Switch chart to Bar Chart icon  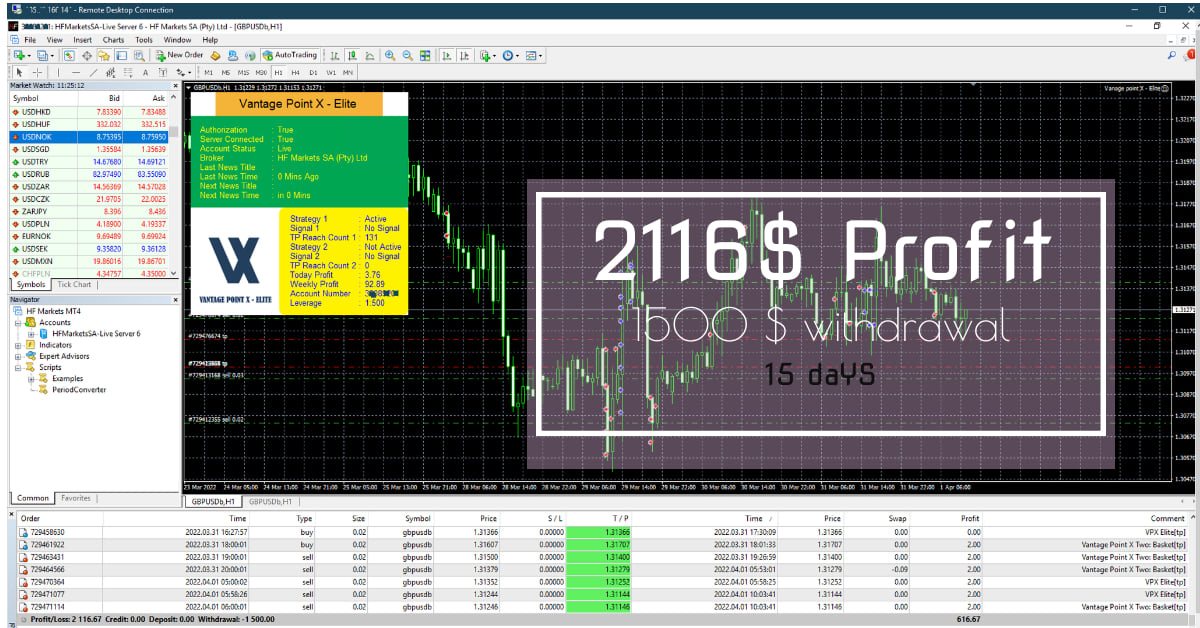[336, 55]
